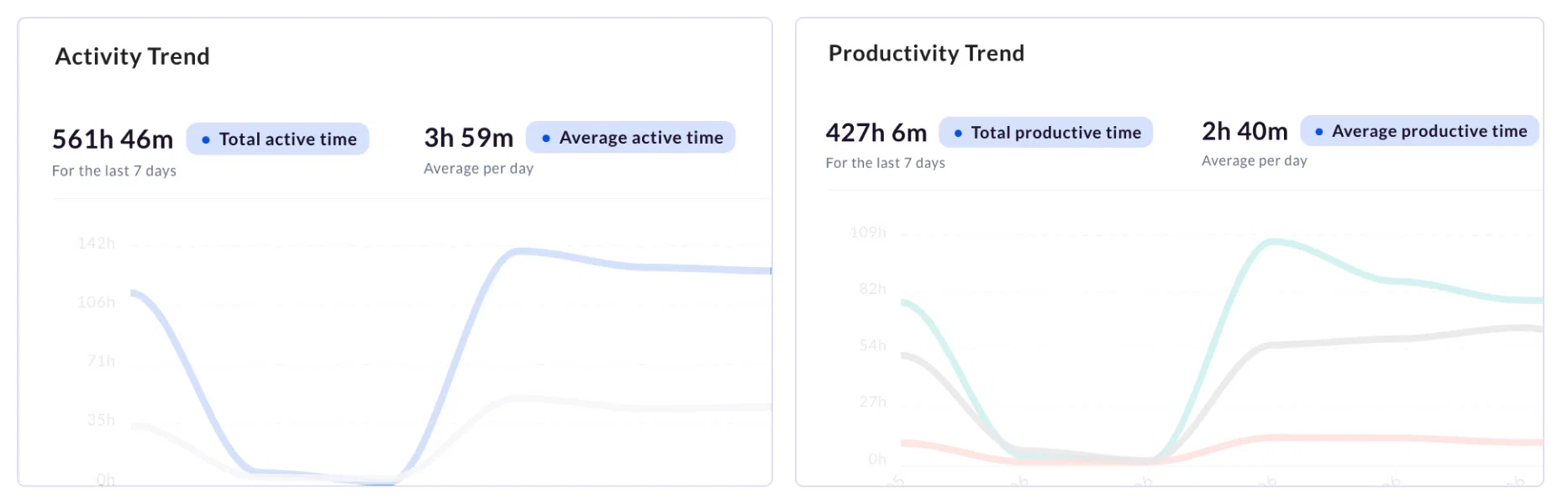
Task: Click the 3h 59m average active value
Action: pos(468,138)
